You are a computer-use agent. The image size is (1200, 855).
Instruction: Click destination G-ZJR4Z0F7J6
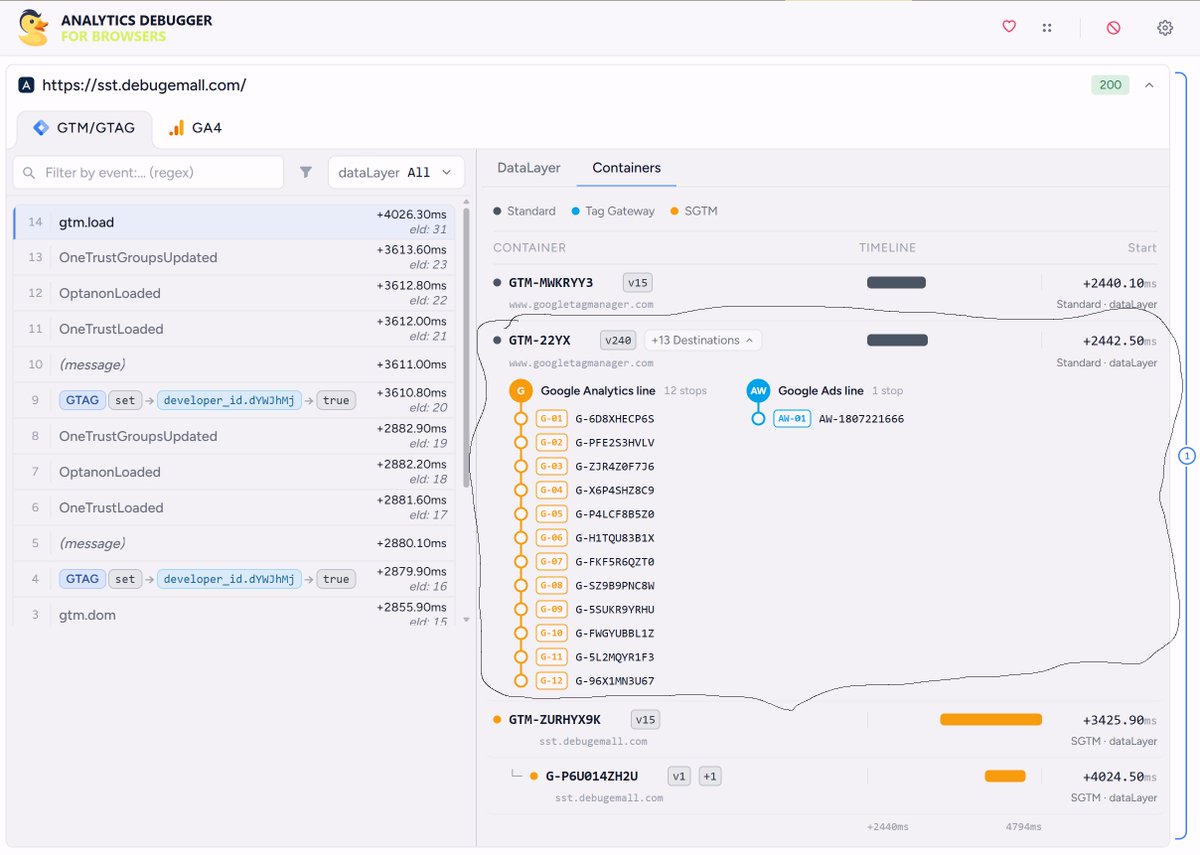(615, 467)
